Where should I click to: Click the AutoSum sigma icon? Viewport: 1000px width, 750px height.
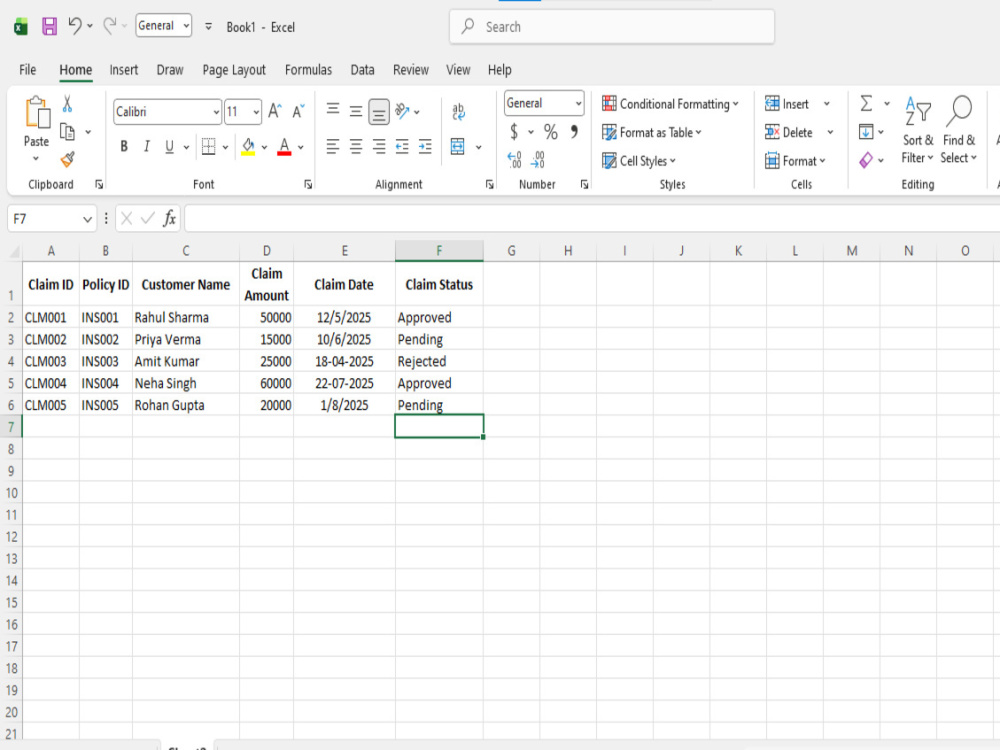pos(866,103)
